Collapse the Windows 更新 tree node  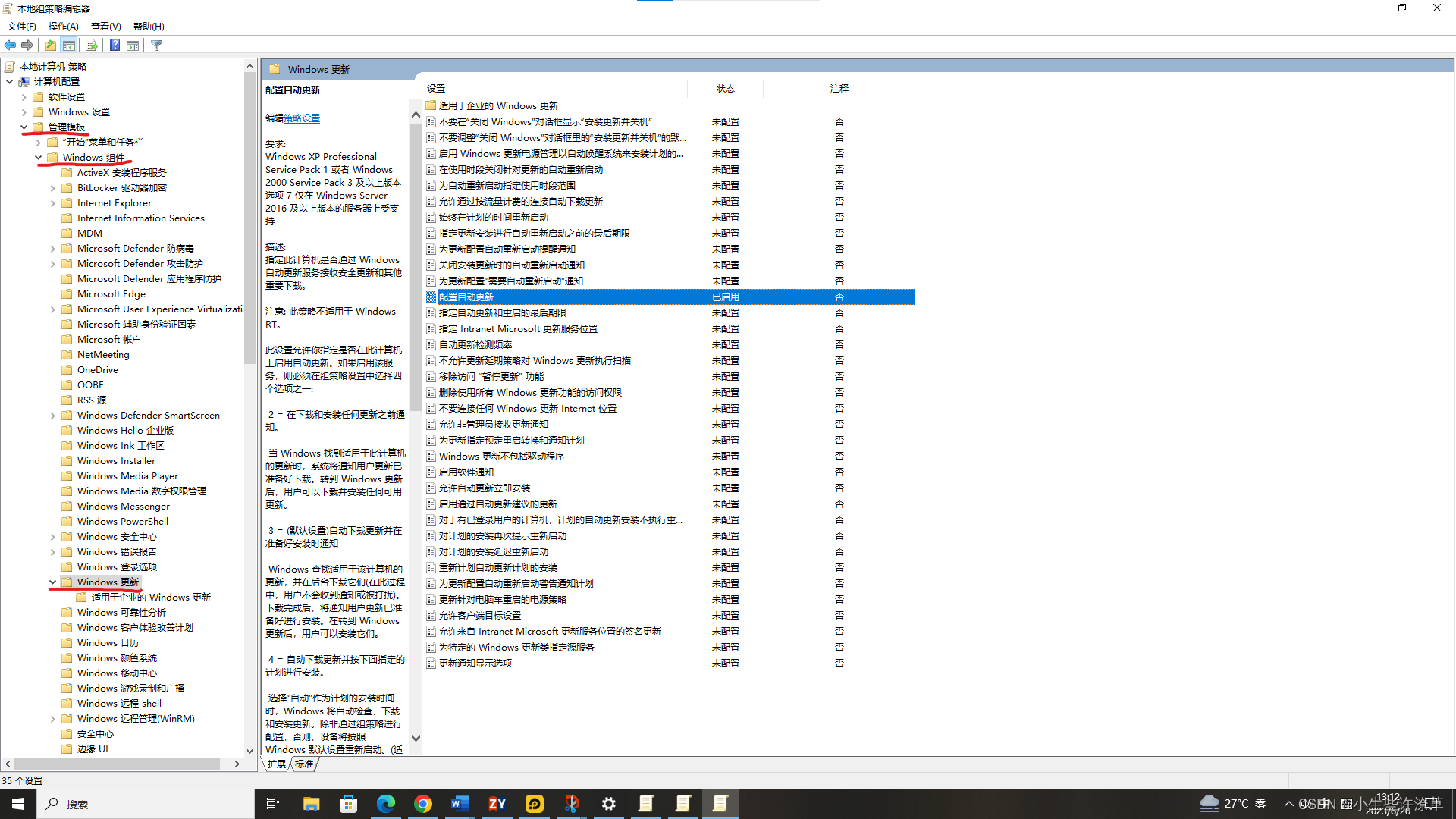[52, 582]
